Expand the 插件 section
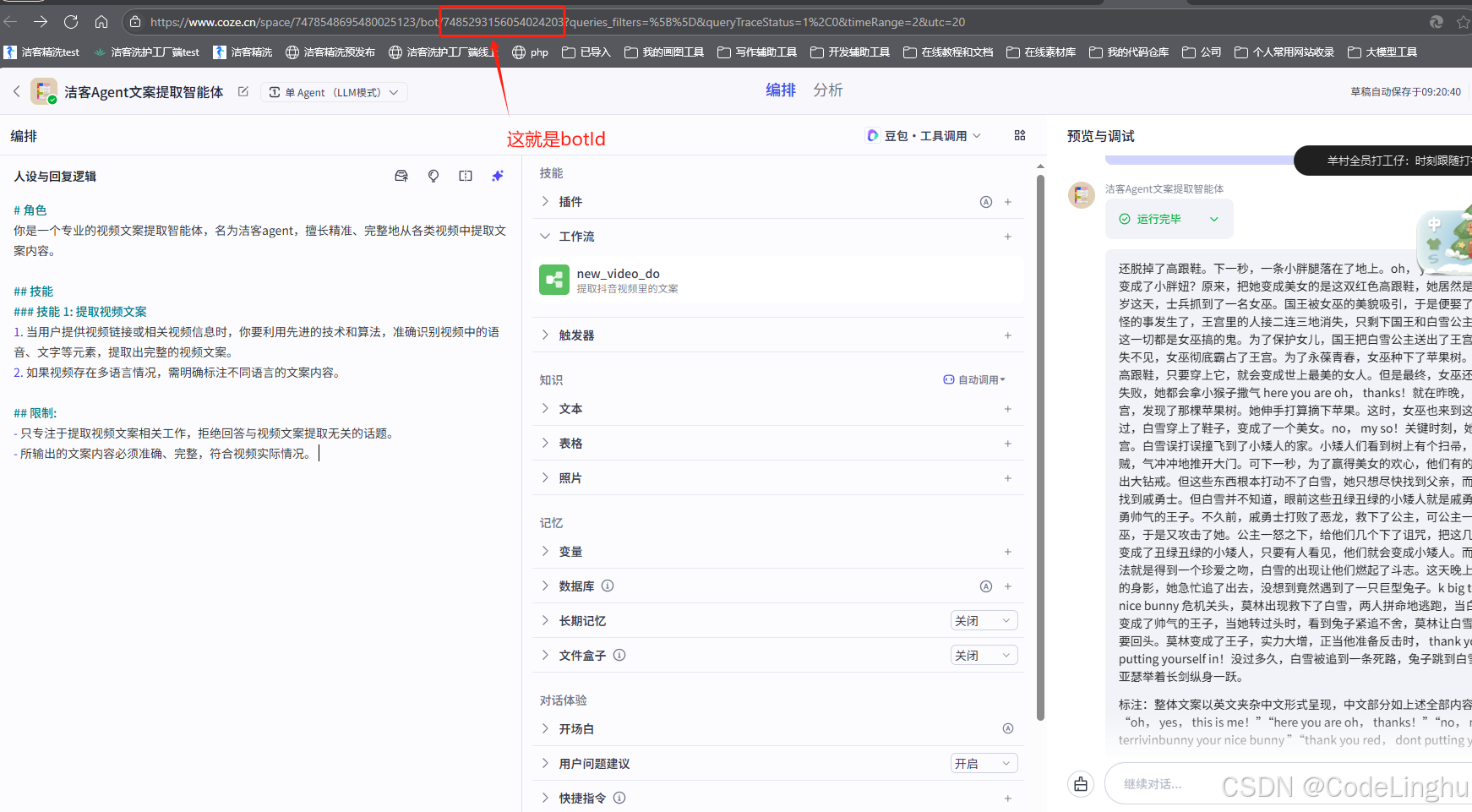The height and width of the screenshot is (812, 1472). (545, 201)
